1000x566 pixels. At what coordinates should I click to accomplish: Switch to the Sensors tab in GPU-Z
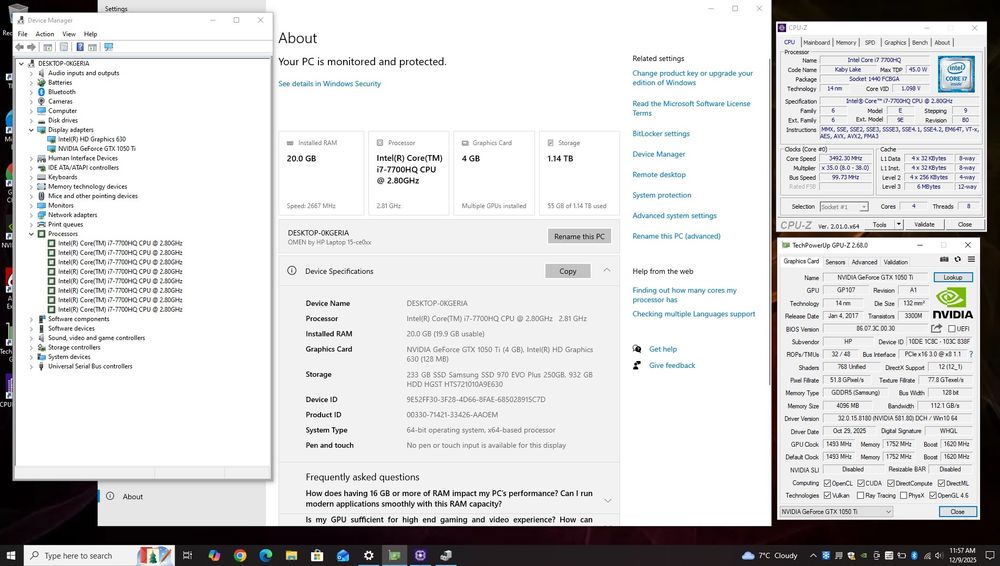(x=835, y=262)
